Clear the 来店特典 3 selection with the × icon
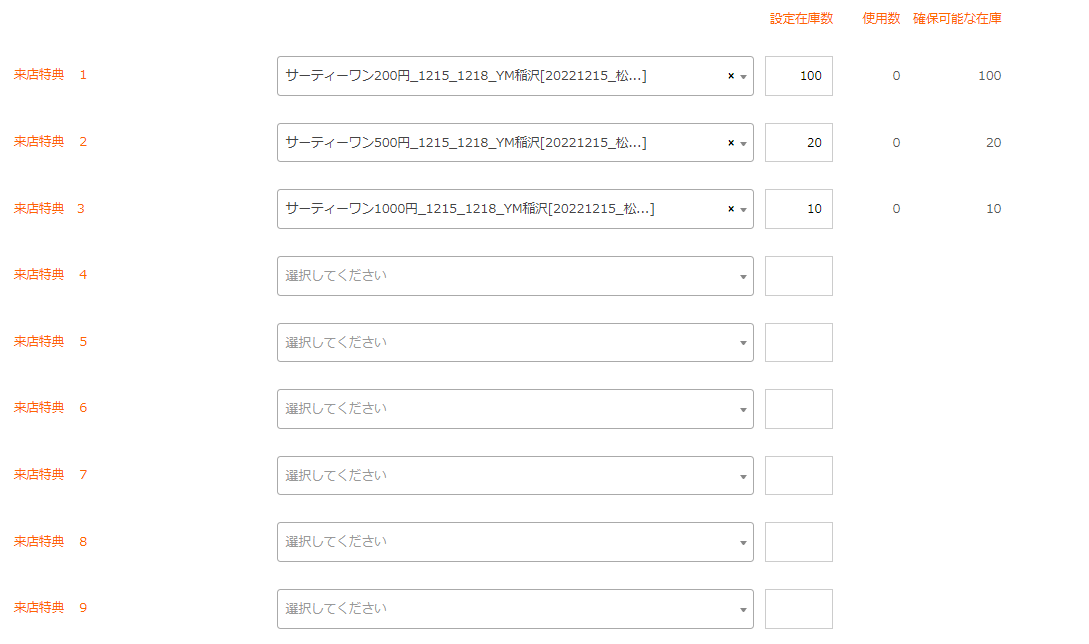The width and height of the screenshot is (1089, 644). coord(730,209)
